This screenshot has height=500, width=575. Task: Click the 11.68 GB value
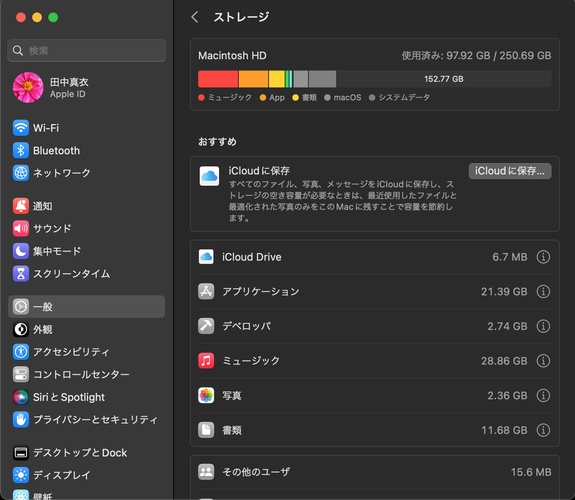pyautogui.click(x=504, y=430)
